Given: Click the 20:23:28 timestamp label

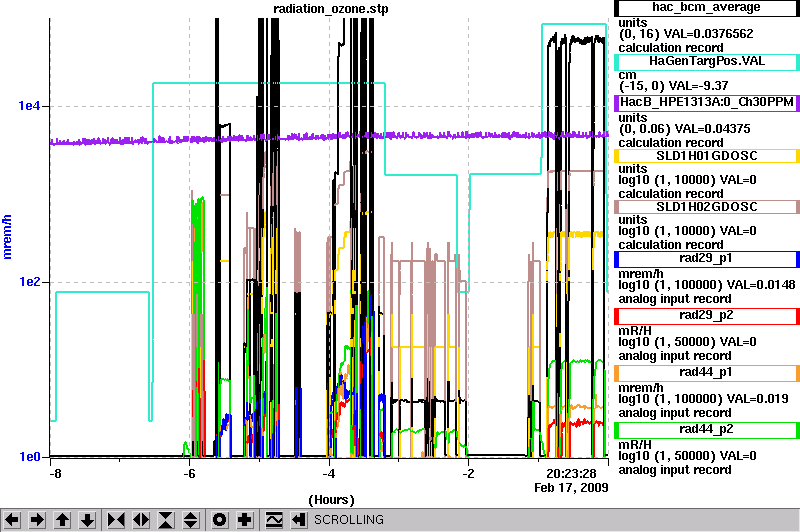Looking at the screenshot, I should tap(571, 474).
